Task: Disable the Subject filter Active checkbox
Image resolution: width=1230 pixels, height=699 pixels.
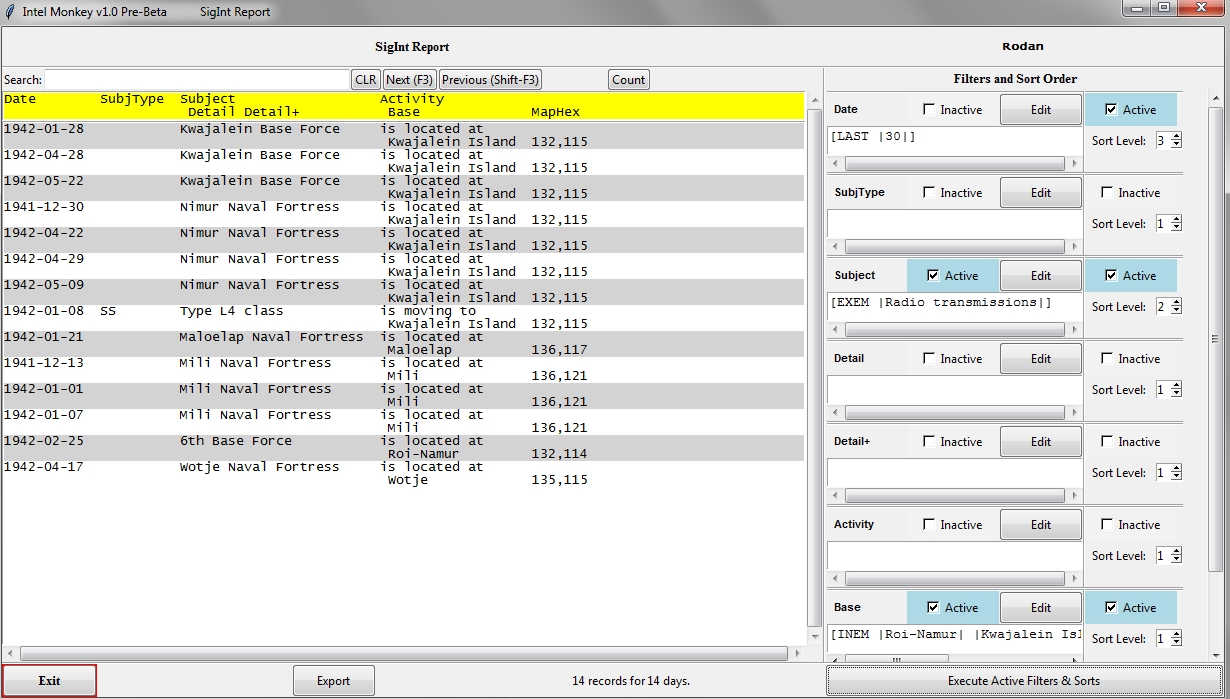Action: 934,276
